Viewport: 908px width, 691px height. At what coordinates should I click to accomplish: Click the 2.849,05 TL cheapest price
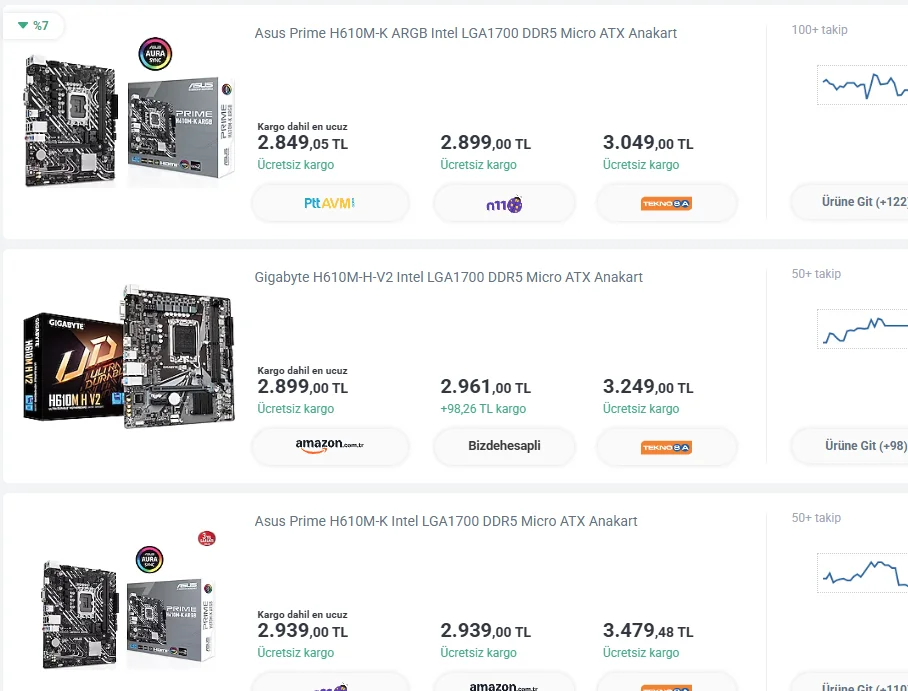pos(302,144)
